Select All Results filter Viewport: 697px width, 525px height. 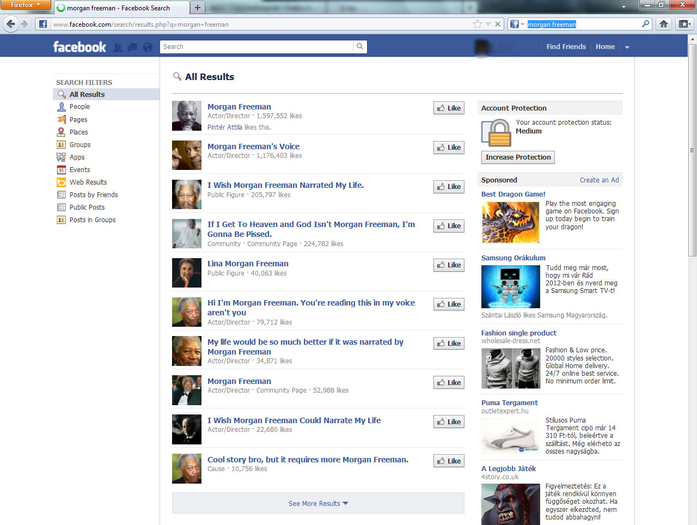pyautogui.click(x=106, y=94)
